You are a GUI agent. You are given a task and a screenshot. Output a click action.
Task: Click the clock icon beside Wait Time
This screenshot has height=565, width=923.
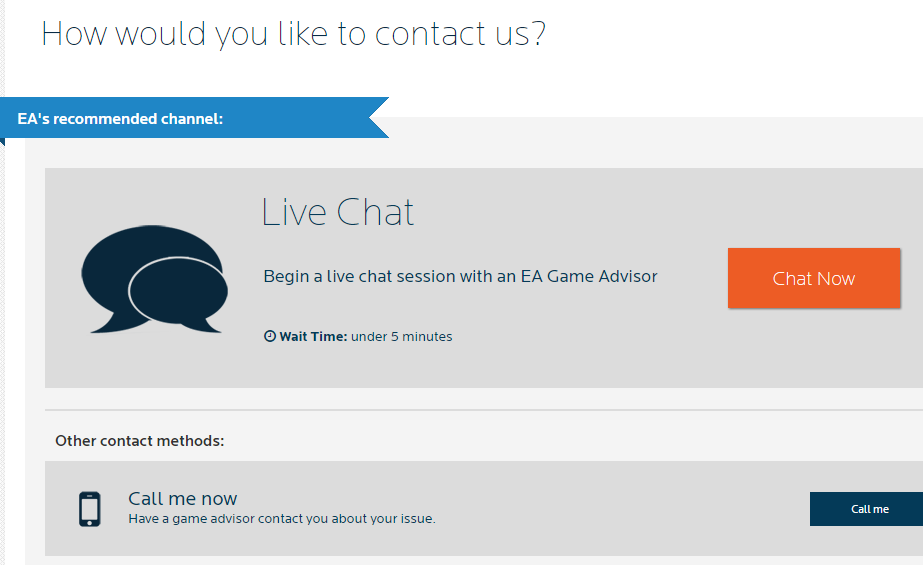tap(269, 337)
